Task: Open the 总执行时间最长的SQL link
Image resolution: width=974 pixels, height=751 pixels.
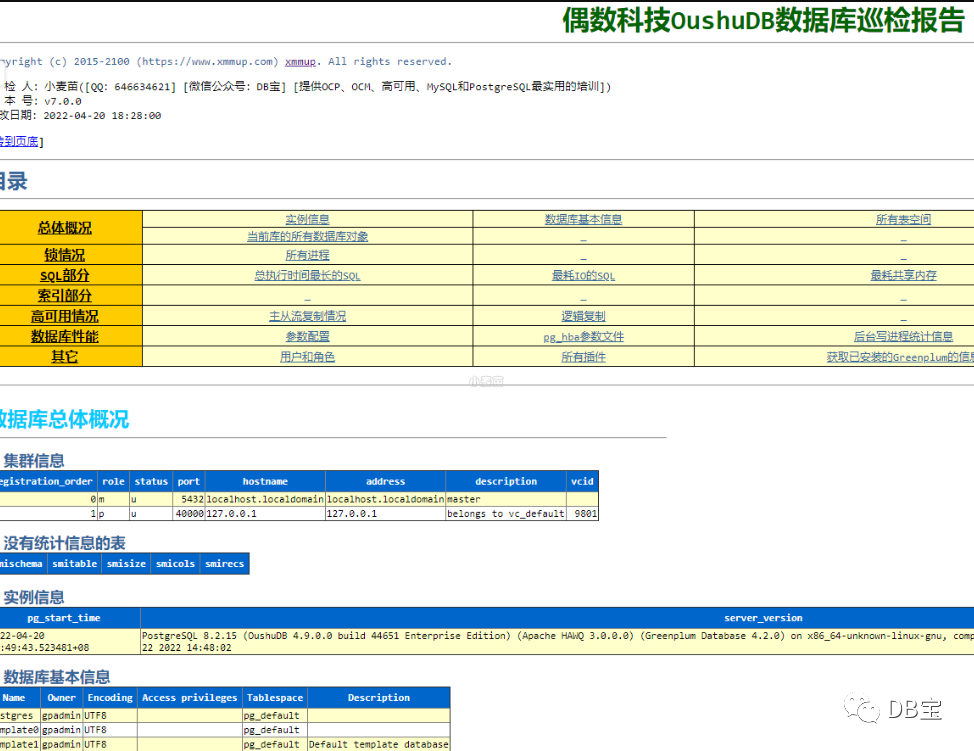Action: pyautogui.click(x=307, y=276)
